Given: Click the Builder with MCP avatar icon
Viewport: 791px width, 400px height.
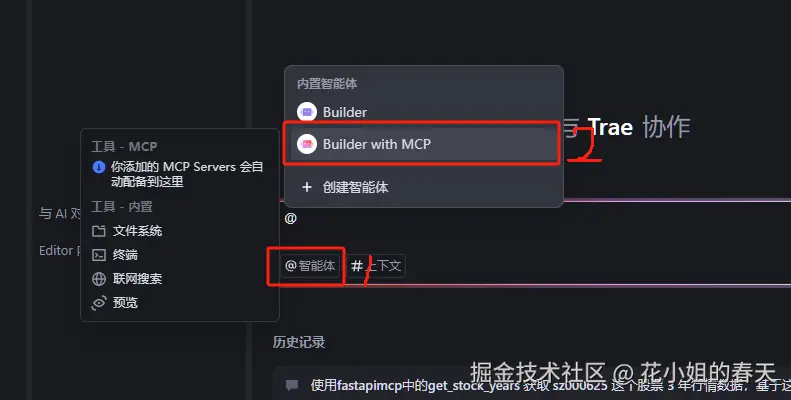Looking at the screenshot, I should click(307, 144).
